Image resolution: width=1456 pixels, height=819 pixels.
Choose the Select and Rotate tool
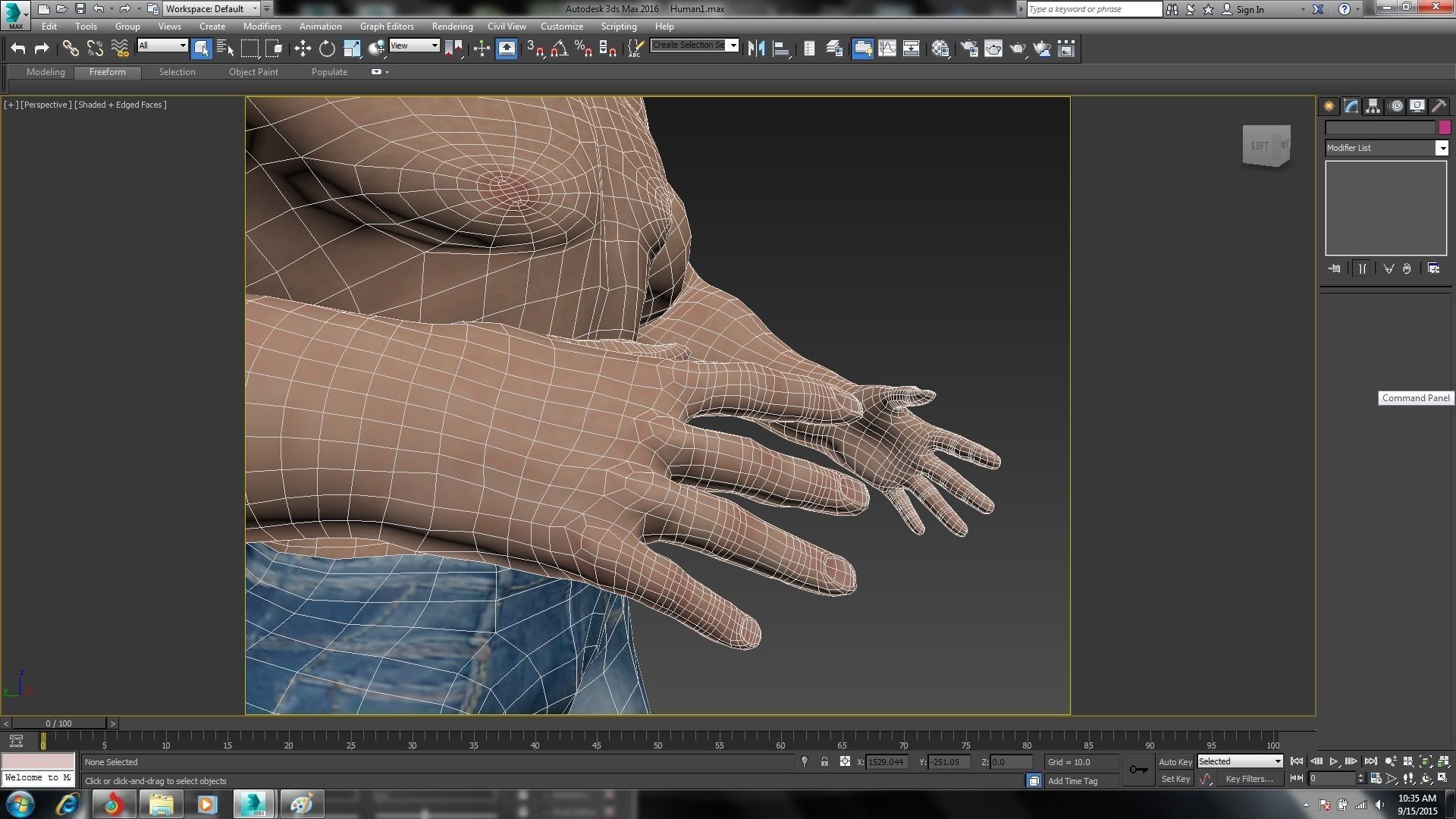[327, 49]
